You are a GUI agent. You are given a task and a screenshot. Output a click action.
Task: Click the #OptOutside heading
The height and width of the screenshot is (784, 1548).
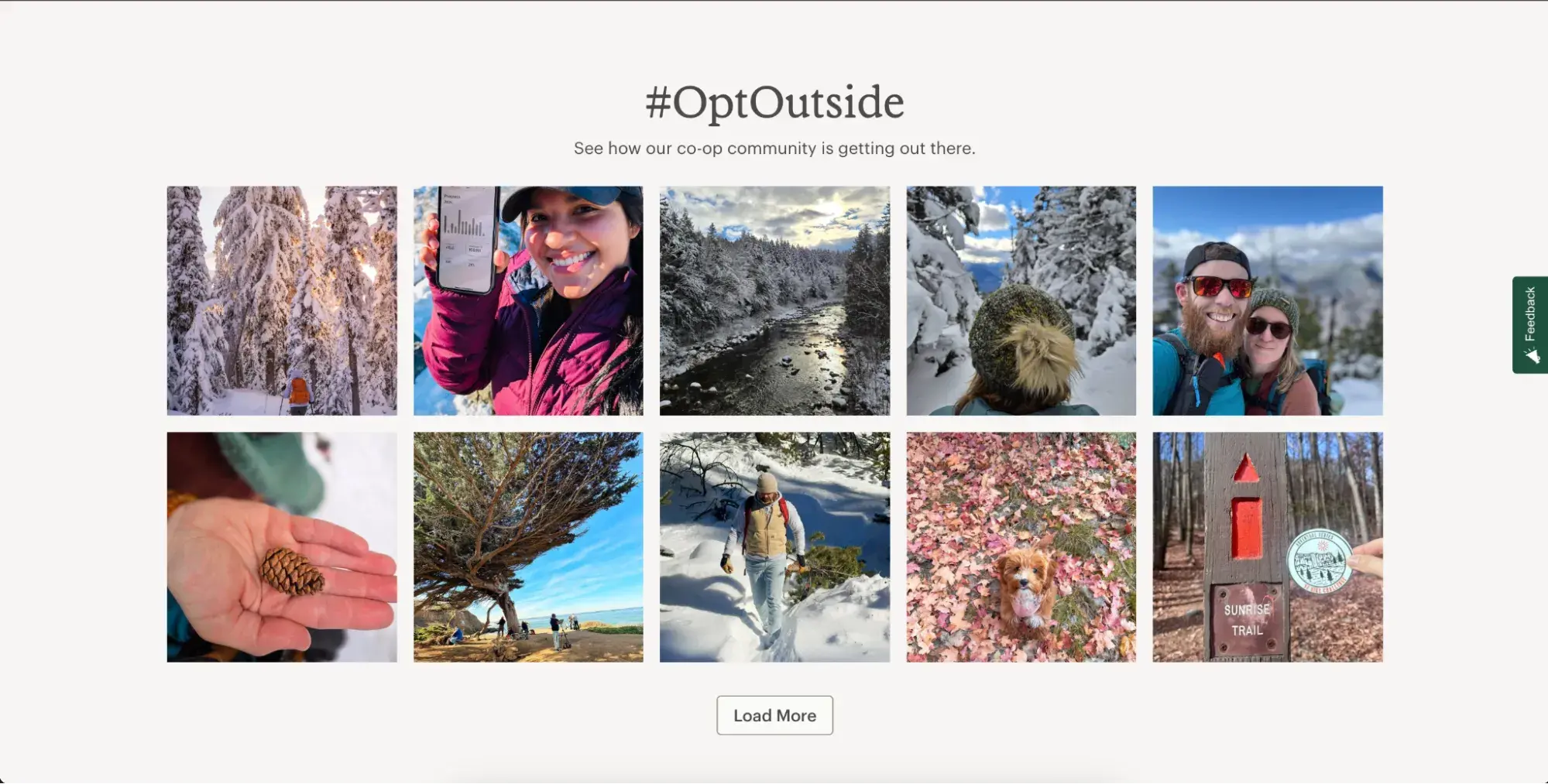(774, 102)
